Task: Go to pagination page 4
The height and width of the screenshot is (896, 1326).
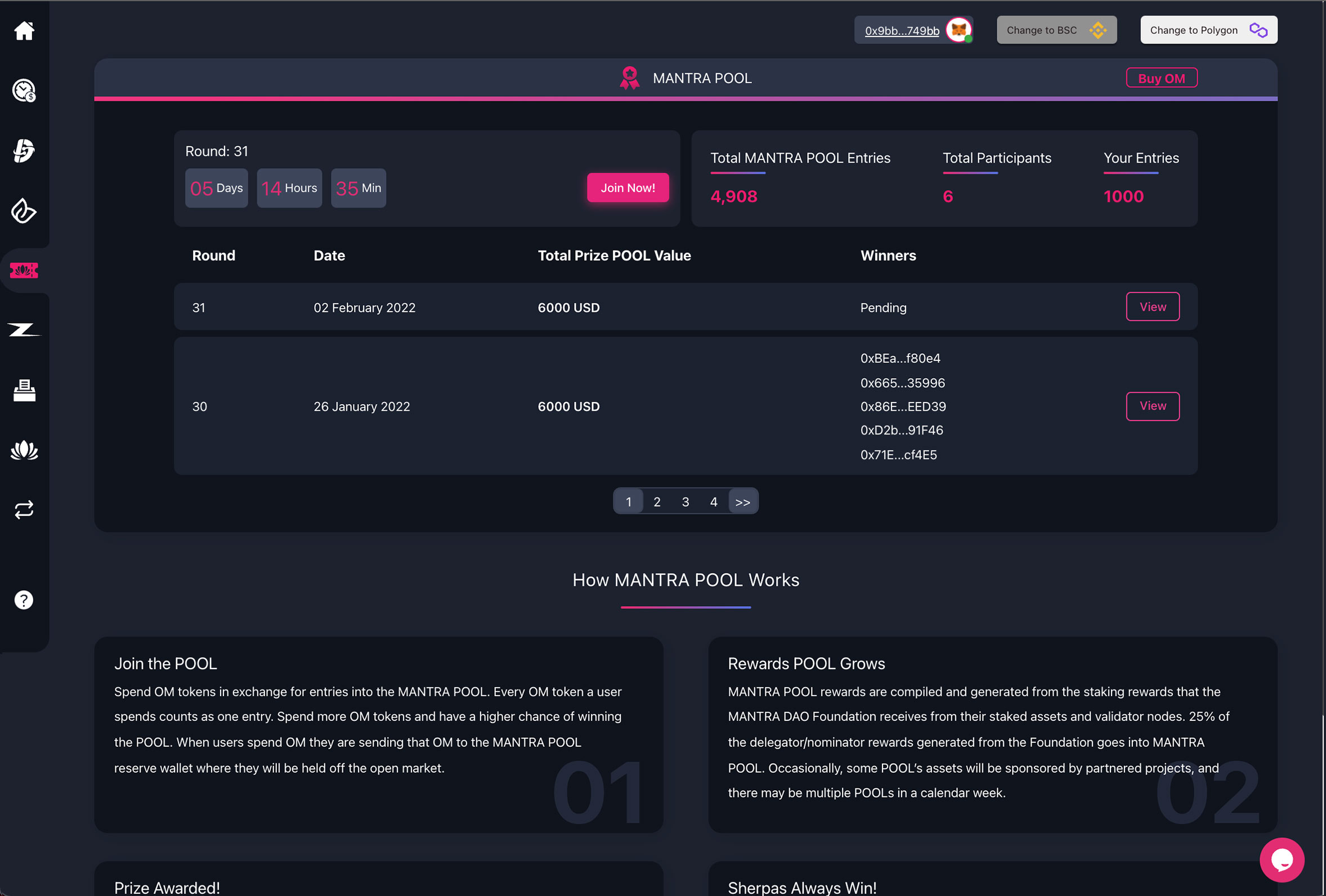Action: [713, 501]
